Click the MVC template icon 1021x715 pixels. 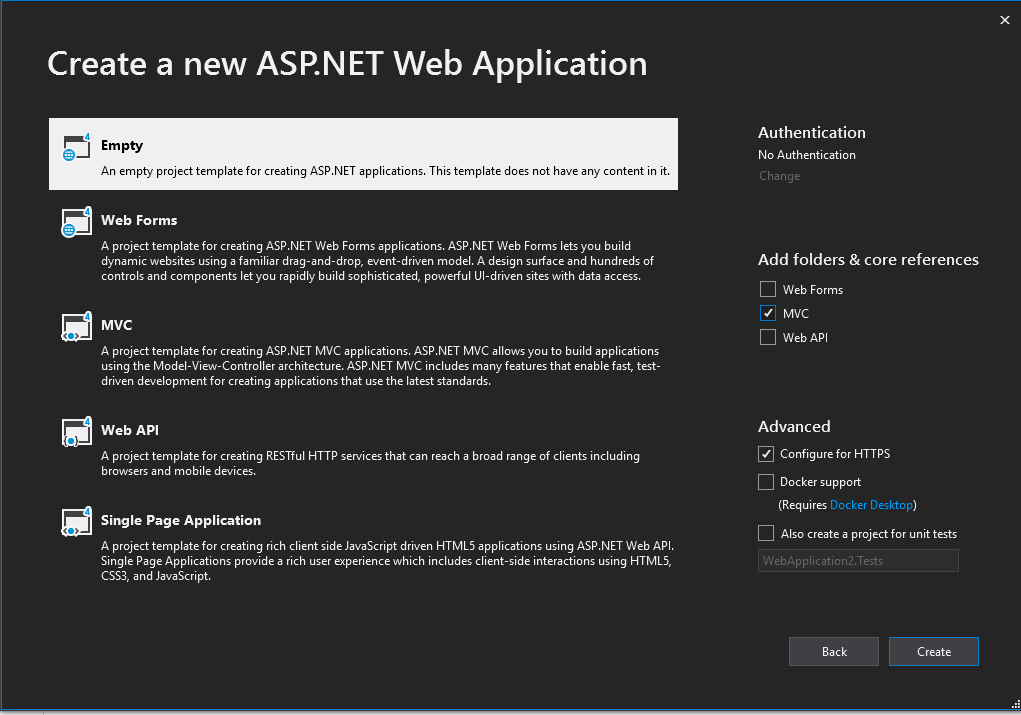pyautogui.click(x=76, y=327)
